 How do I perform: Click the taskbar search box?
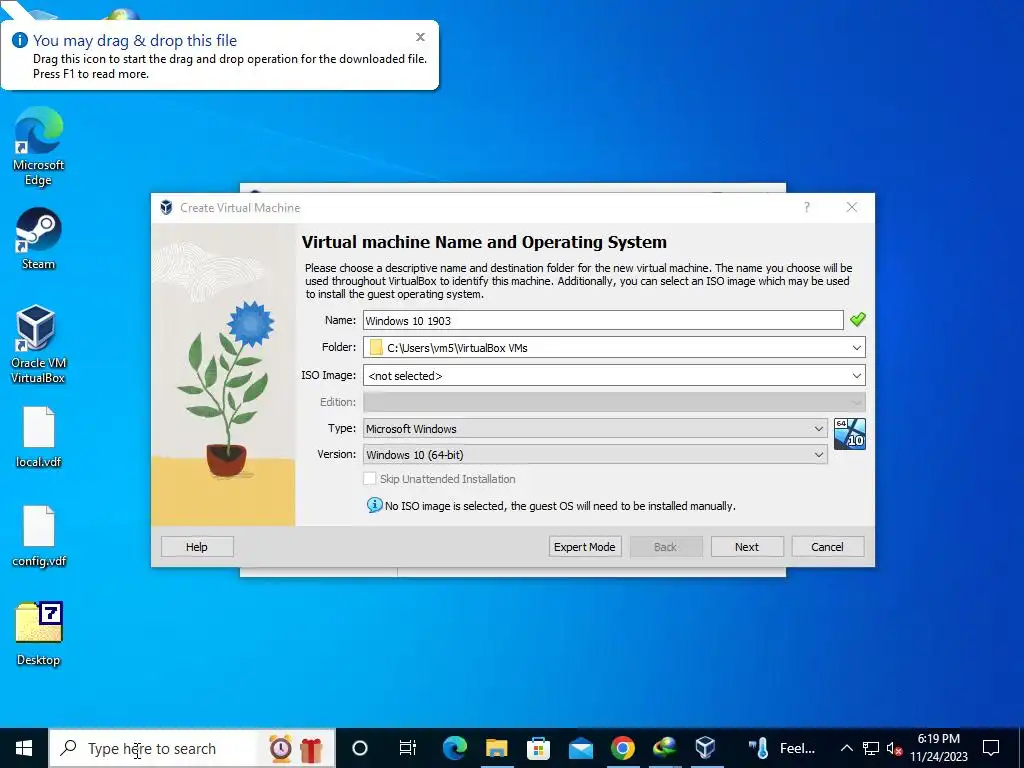pyautogui.click(x=192, y=748)
